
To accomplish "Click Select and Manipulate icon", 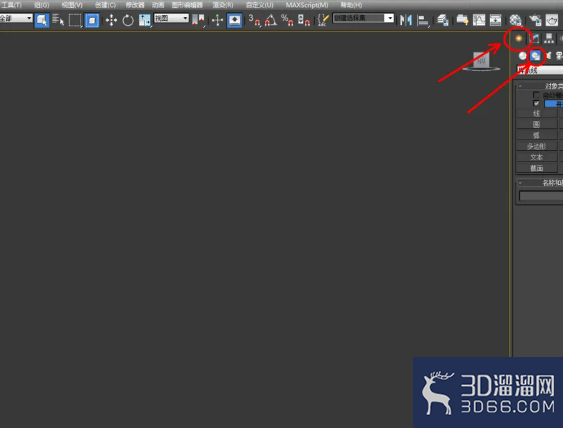I will tap(218, 20).
